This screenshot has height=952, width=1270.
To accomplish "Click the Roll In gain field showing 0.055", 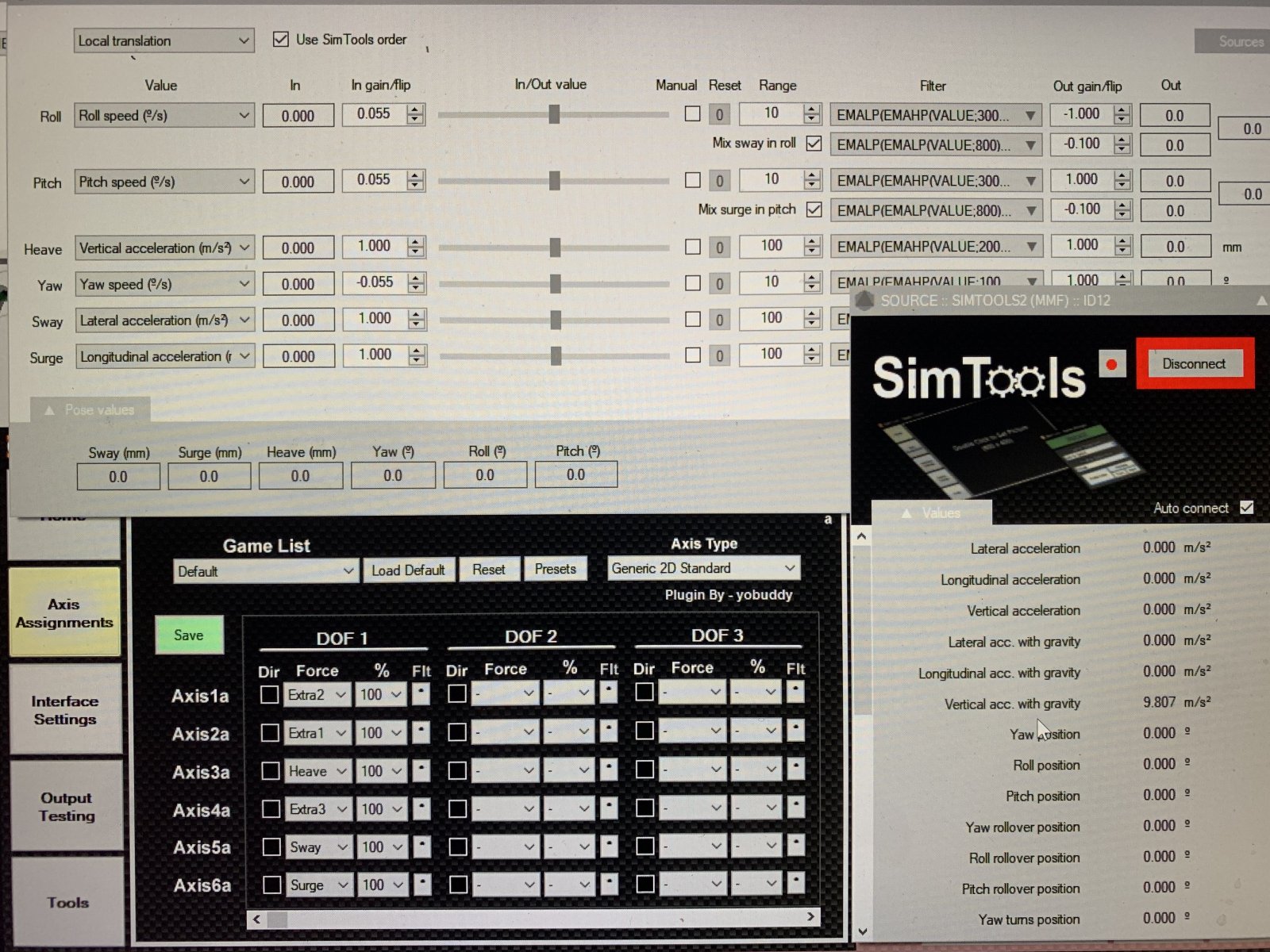I will 375,114.
